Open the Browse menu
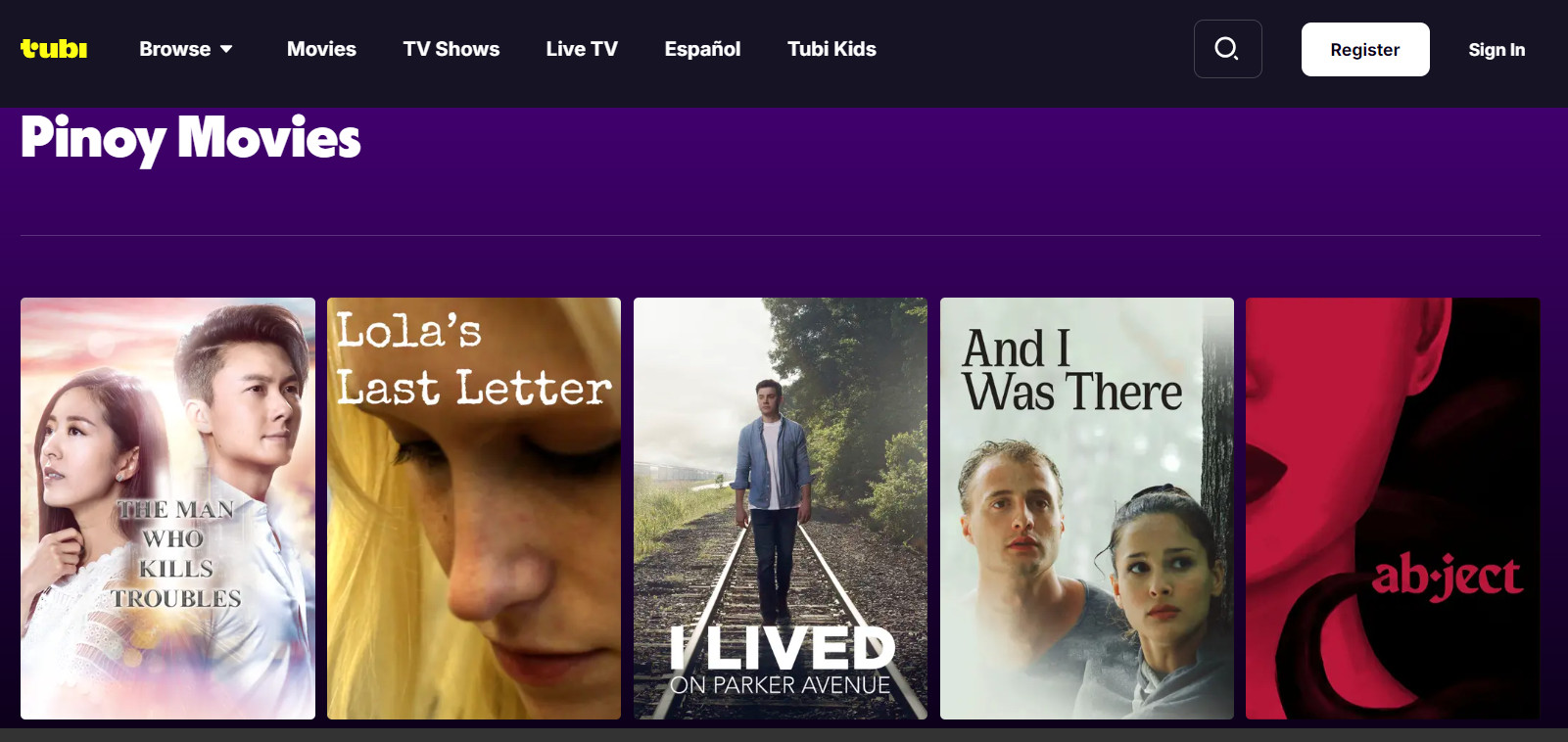This screenshot has width=1568, height=742. 186,49
